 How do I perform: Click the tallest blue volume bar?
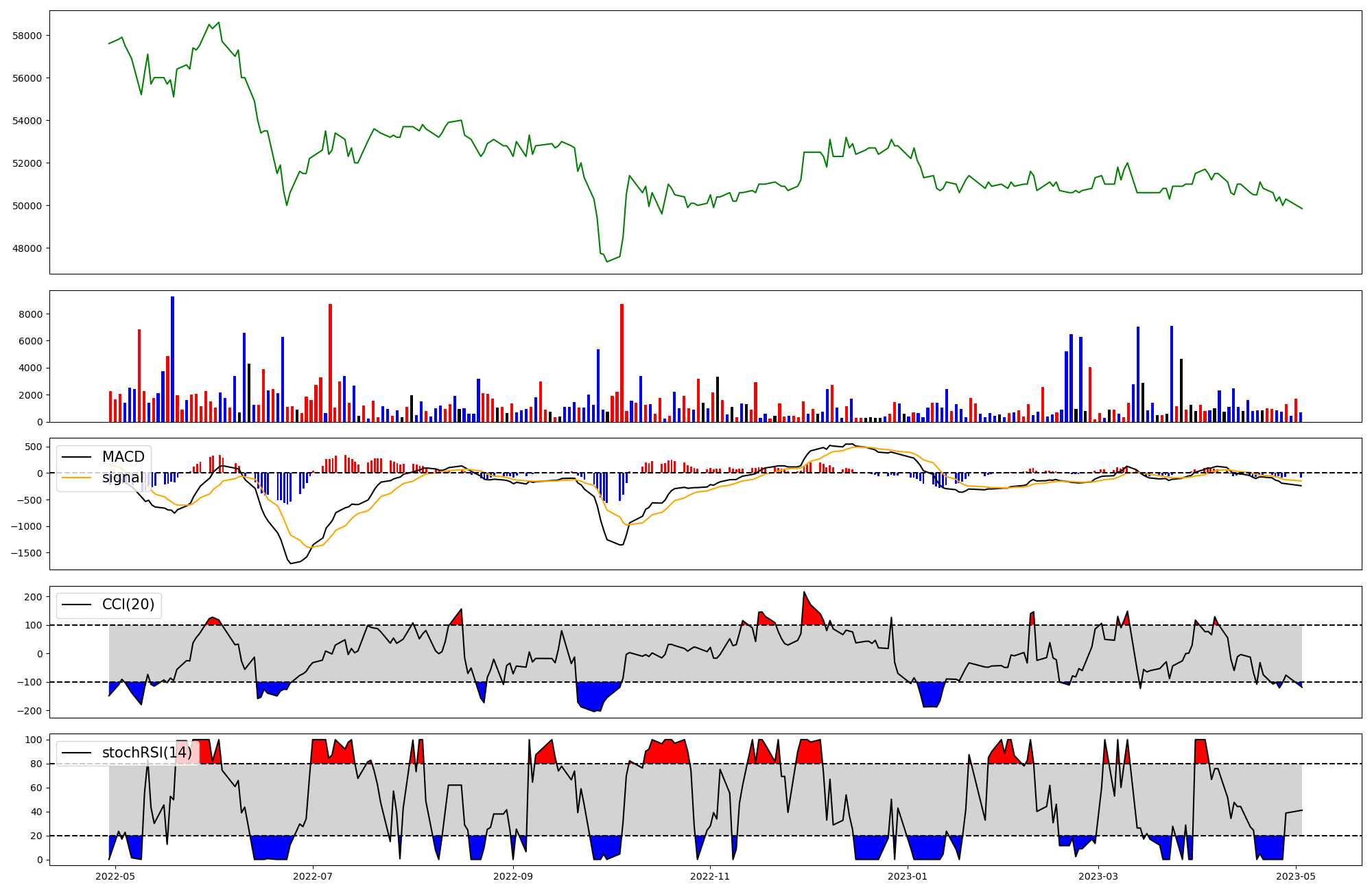coord(172,359)
